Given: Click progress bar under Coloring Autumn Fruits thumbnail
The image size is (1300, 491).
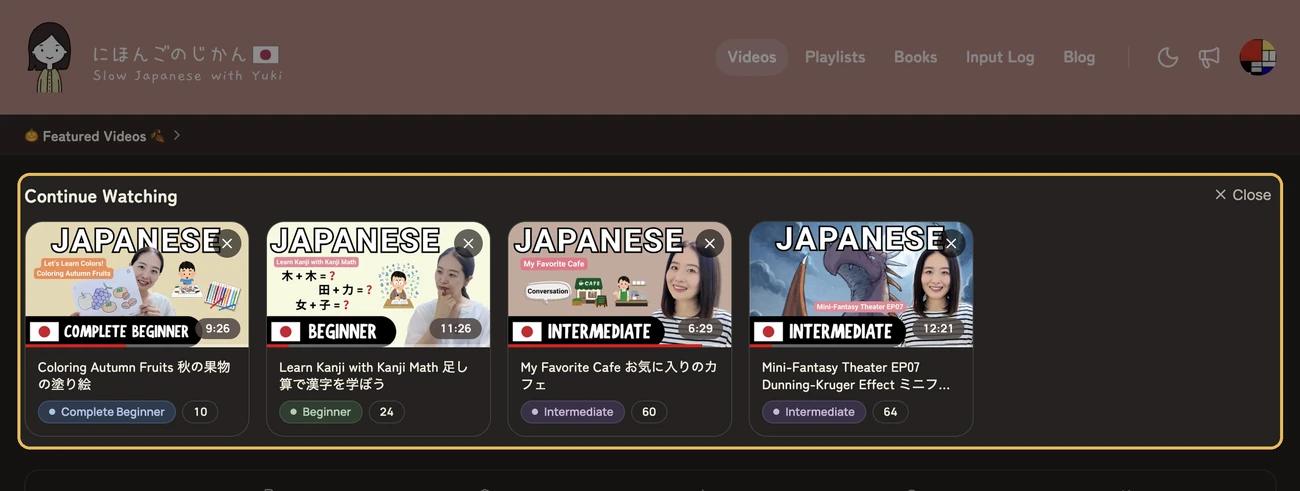Looking at the screenshot, I should point(137,346).
